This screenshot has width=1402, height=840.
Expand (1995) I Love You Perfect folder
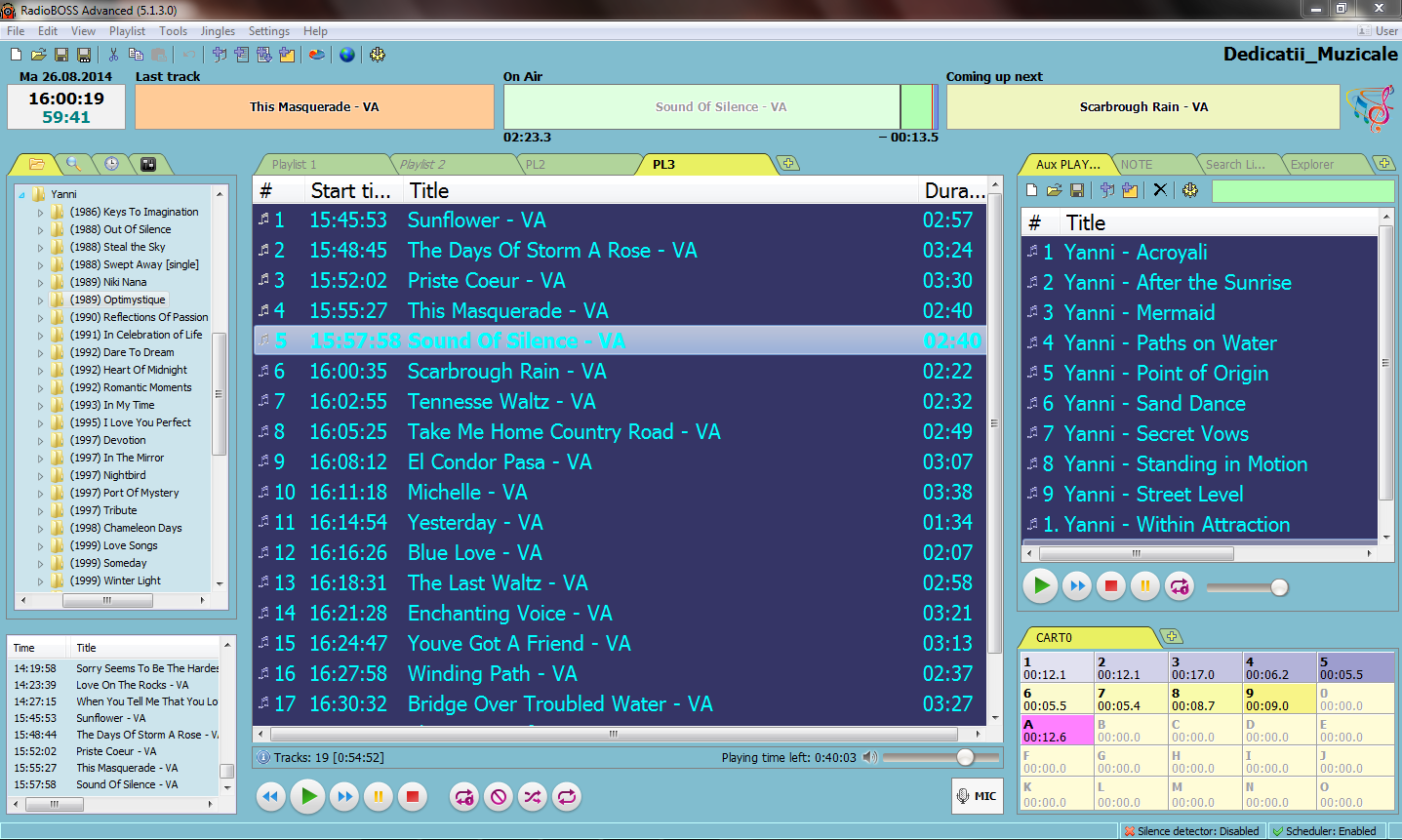click(40, 422)
